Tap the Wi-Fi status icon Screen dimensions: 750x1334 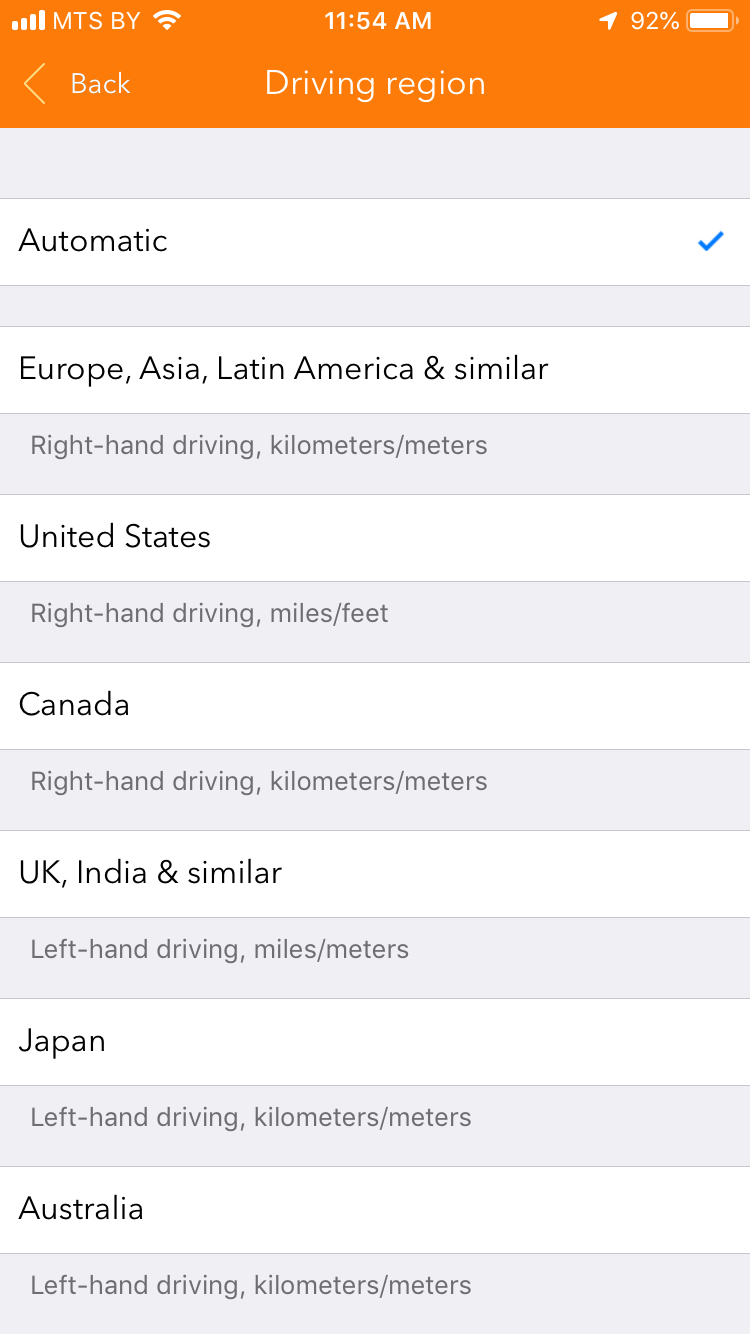[x=167, y=20]
